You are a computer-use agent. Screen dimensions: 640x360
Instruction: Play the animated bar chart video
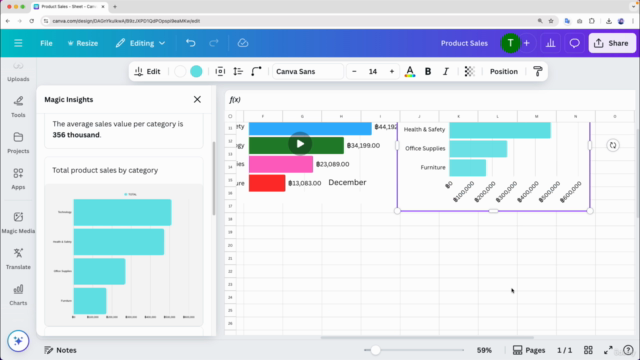pos(300,144)
